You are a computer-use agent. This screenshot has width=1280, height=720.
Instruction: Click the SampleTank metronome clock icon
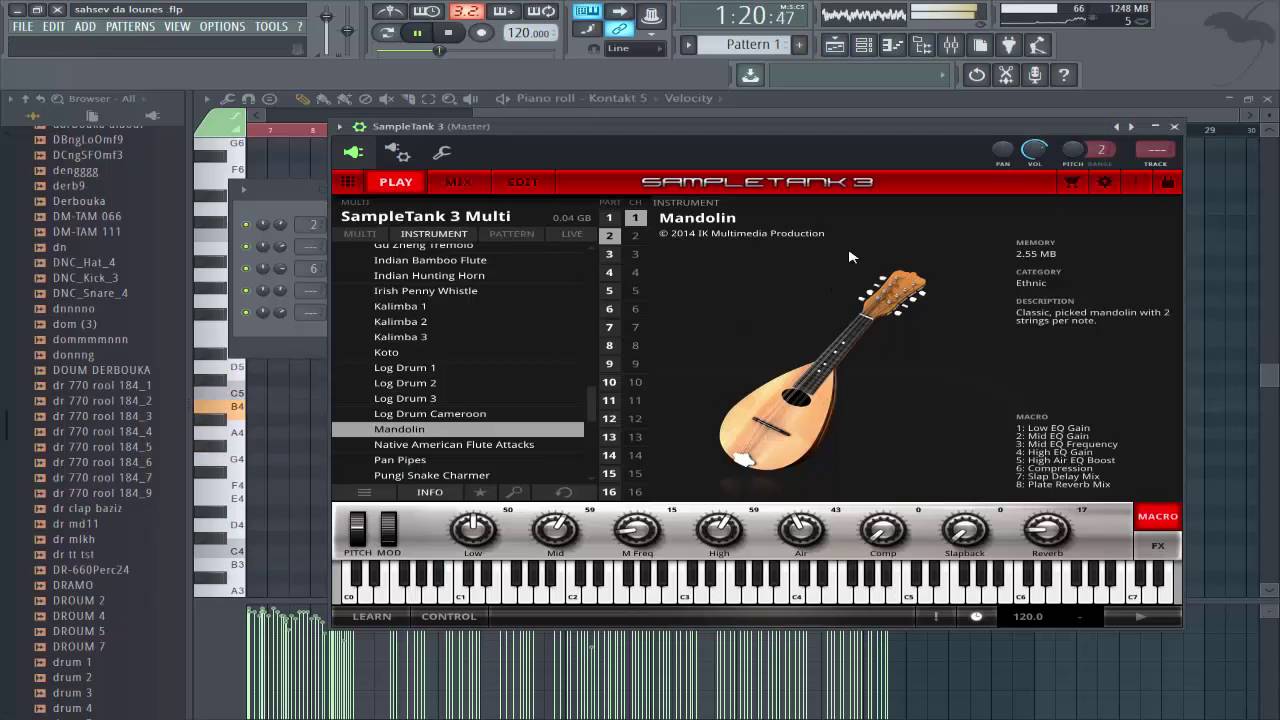click(x=976, y=617)
